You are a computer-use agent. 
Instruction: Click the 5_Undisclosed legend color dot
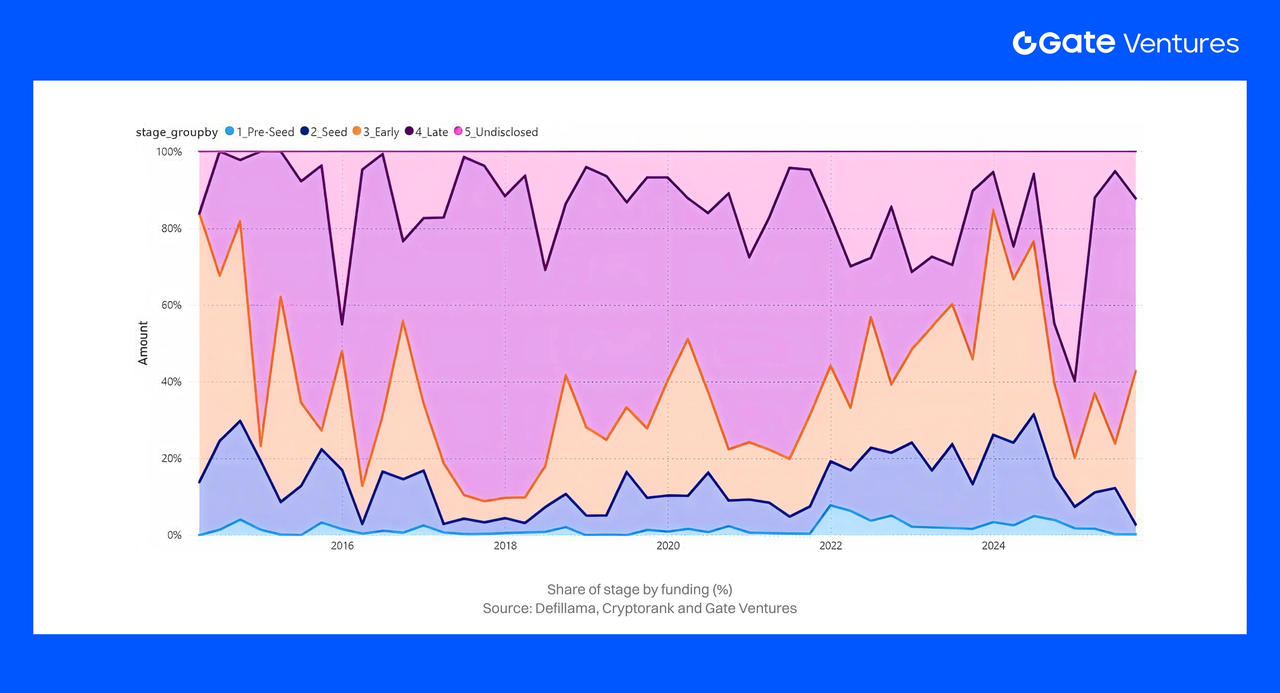pyautogui.click(x=459, y=132)
